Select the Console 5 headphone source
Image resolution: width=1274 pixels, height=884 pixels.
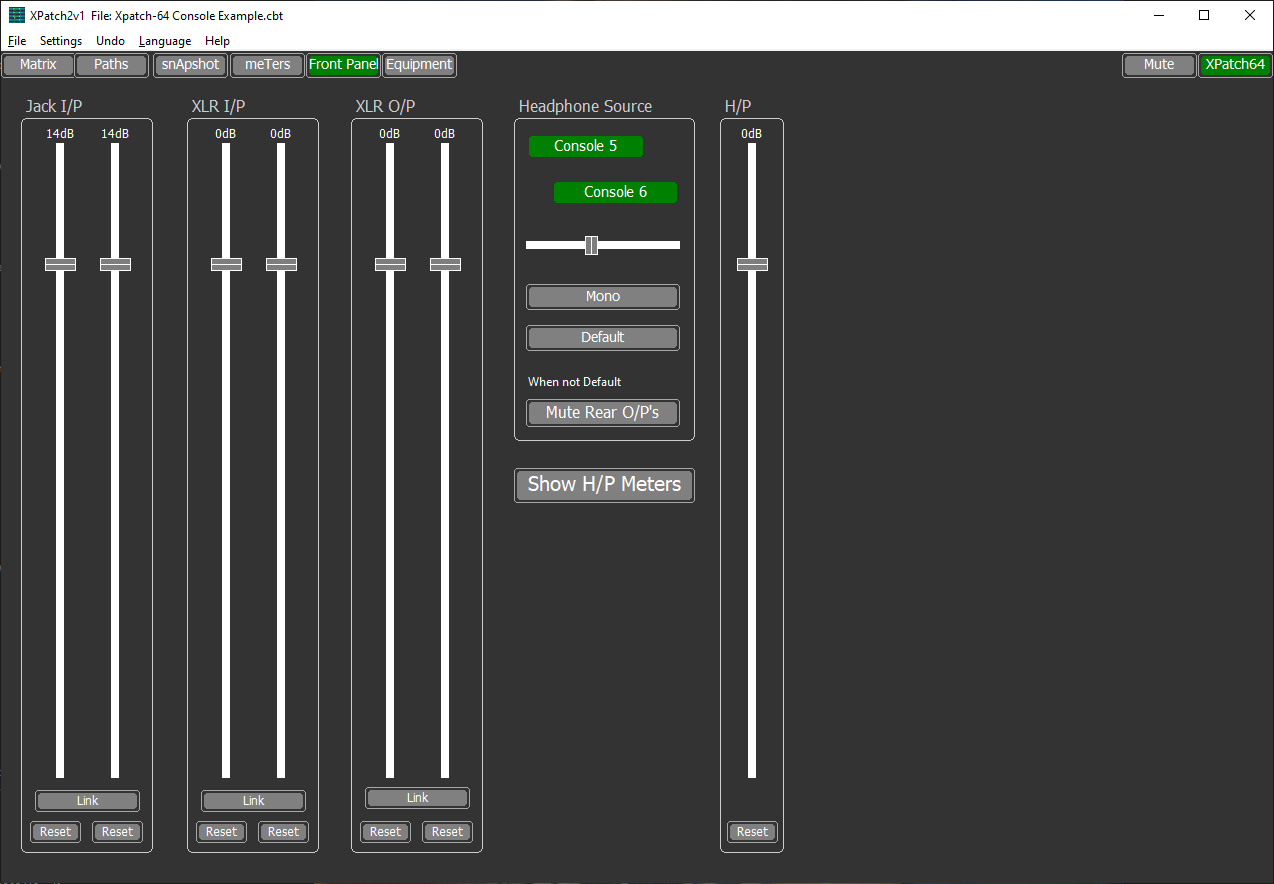(x=586, y=146)
